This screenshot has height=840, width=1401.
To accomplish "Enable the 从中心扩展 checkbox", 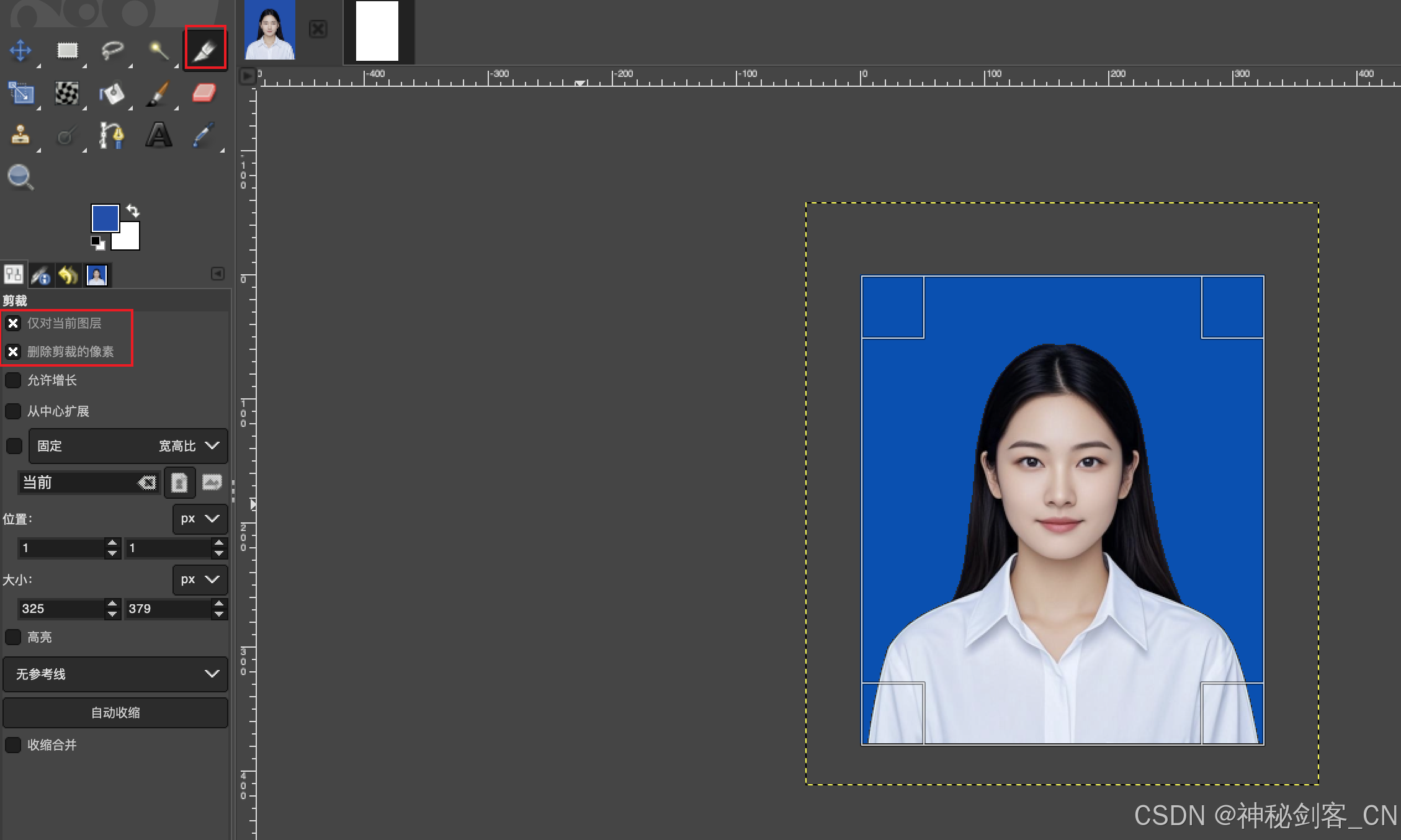I will (x=13, y=411).
